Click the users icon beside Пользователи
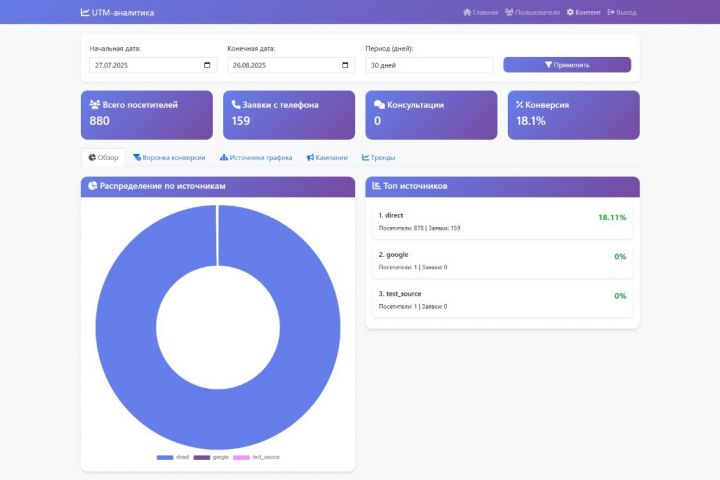The image size is (720, 480). [x=509, y=12]
